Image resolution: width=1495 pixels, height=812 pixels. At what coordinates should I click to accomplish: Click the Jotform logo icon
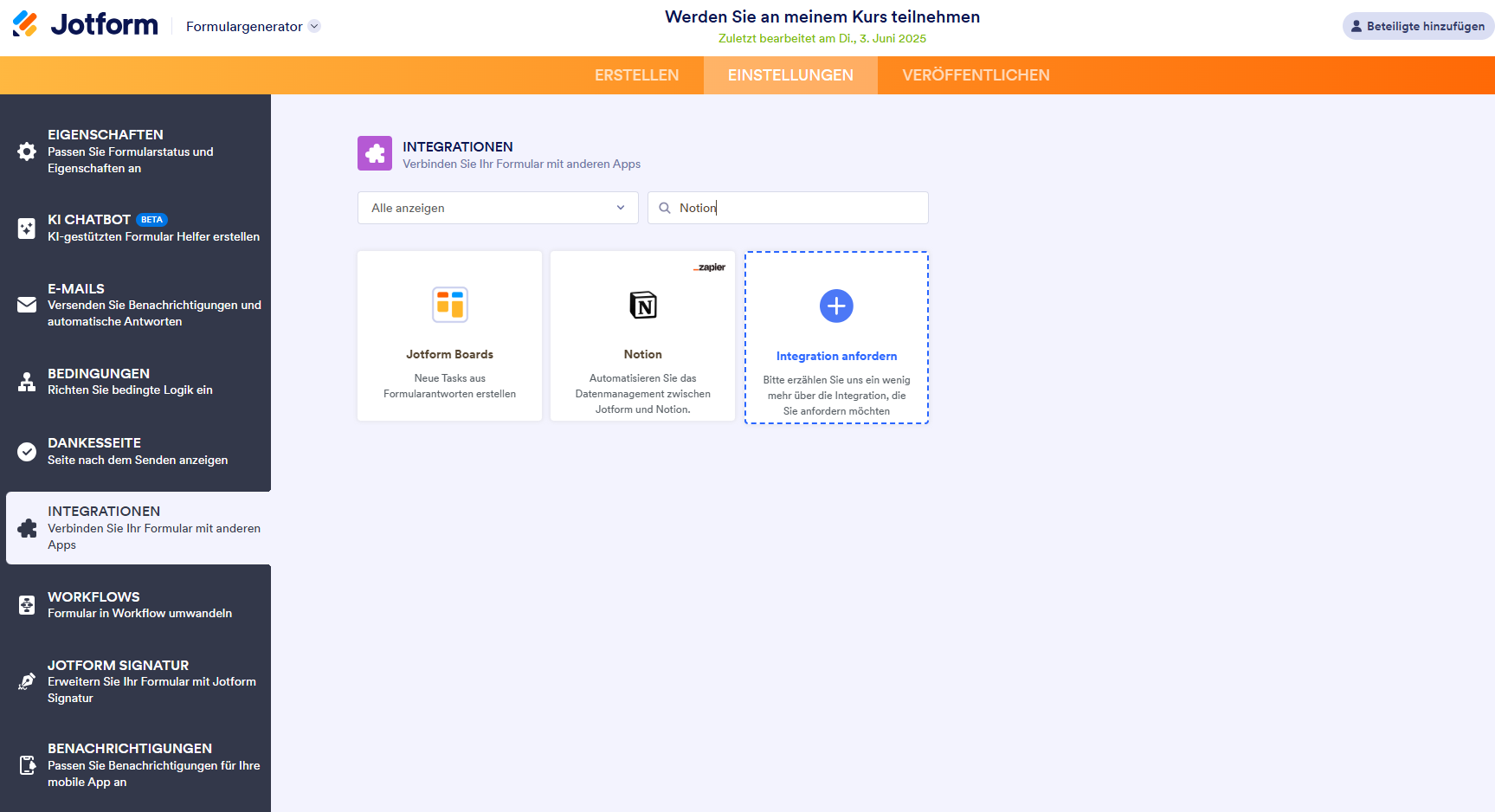click(25, 24)
